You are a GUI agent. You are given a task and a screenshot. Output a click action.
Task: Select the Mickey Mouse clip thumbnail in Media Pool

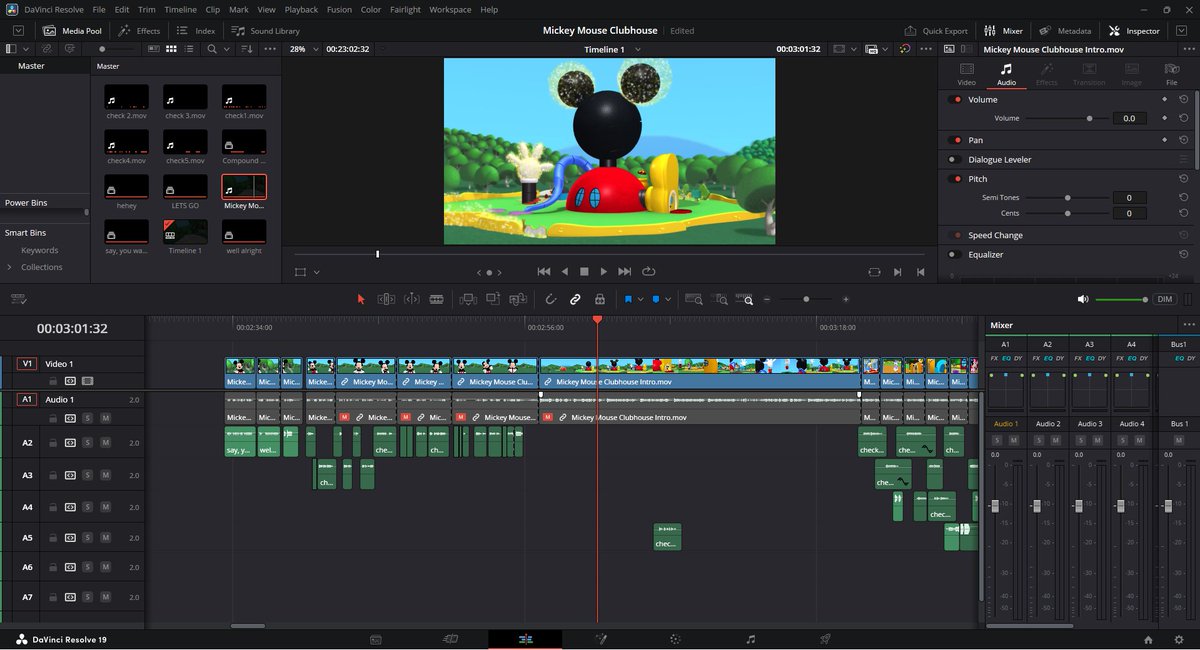pyautogui.click(x=243, y=186)
